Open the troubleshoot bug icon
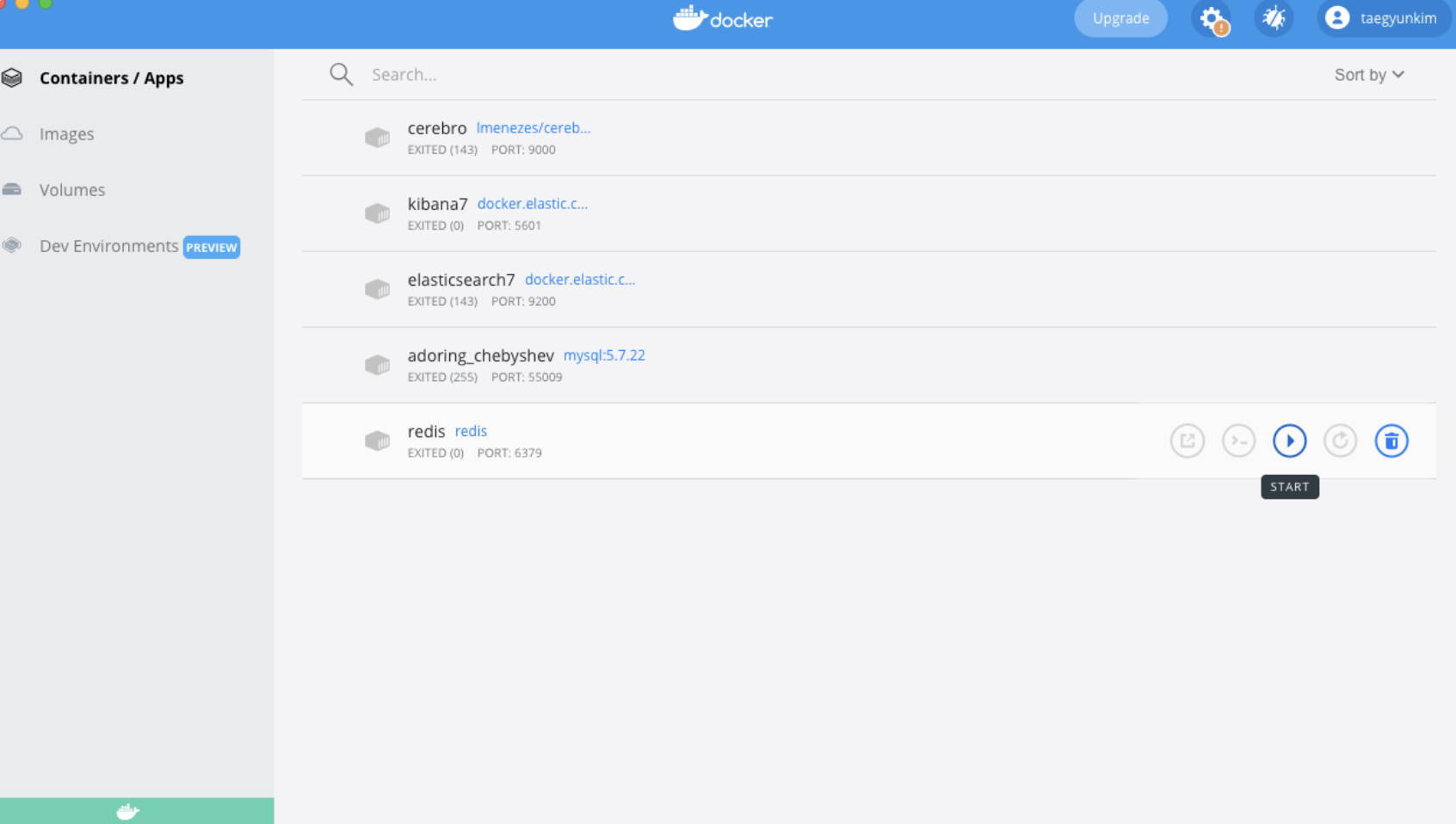Viewport: 1456px width, 824px height. click(x=1274, y=18)
